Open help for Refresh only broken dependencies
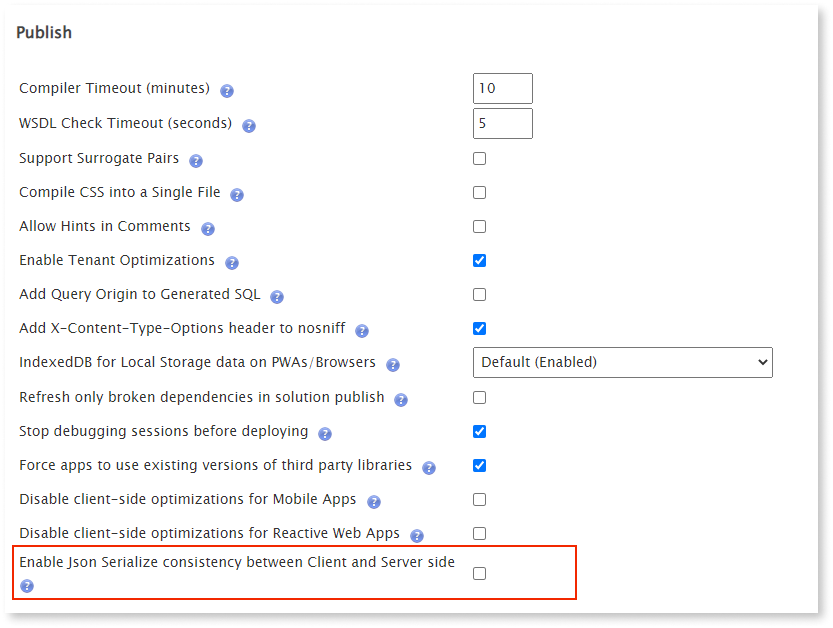The height and width of the screenshot is (628, 833). [401, 398]
